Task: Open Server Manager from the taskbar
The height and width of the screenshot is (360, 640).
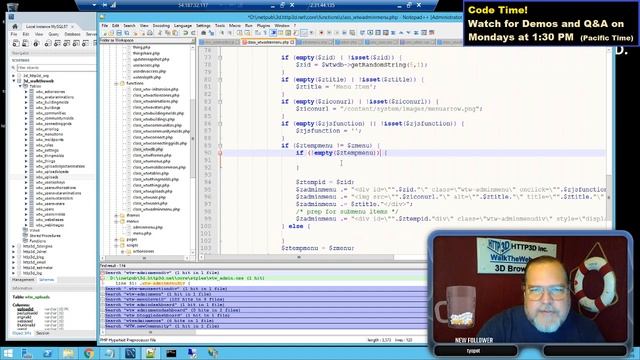Action: 27,353
